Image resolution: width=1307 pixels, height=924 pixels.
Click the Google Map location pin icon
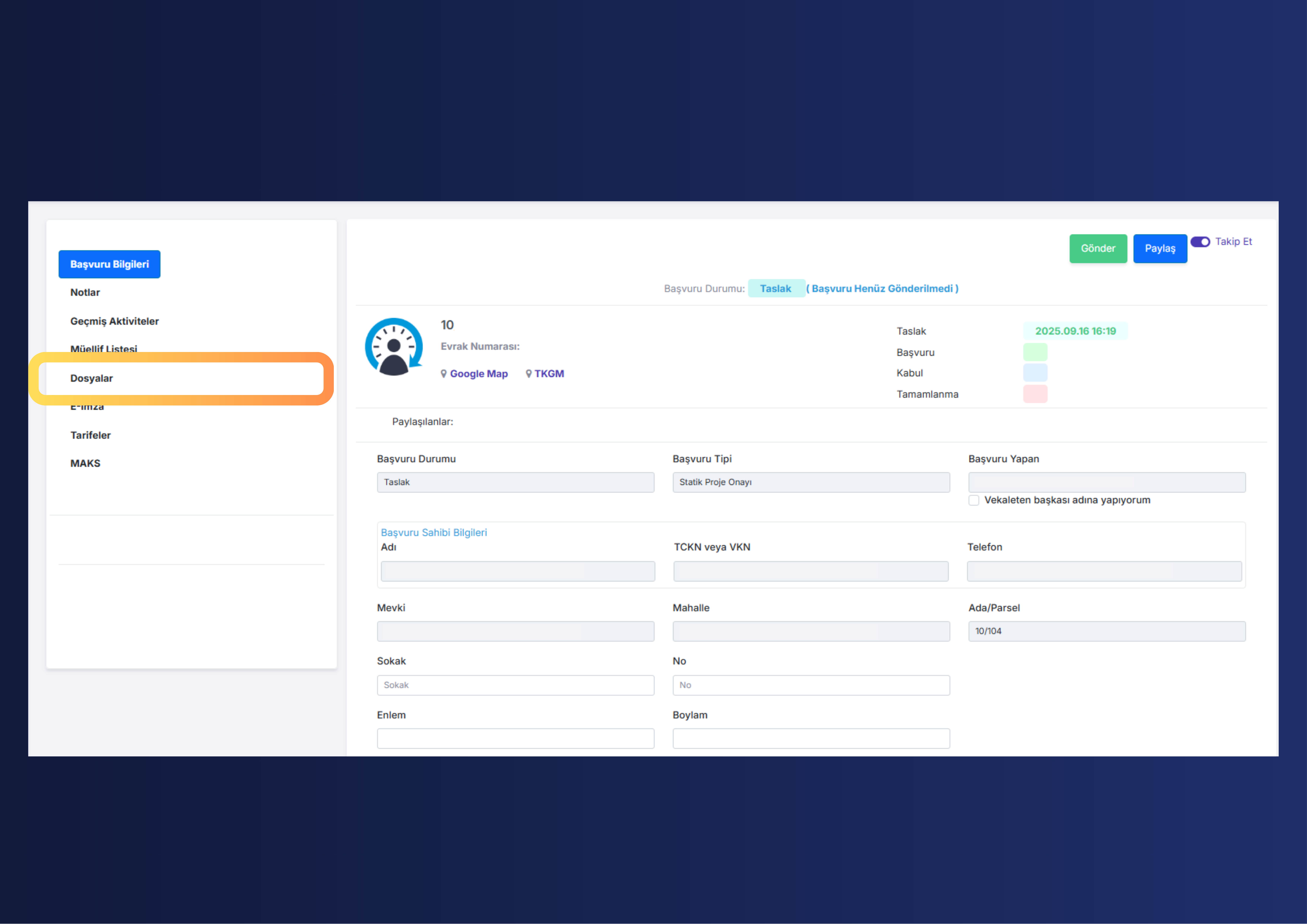[443, 374]
